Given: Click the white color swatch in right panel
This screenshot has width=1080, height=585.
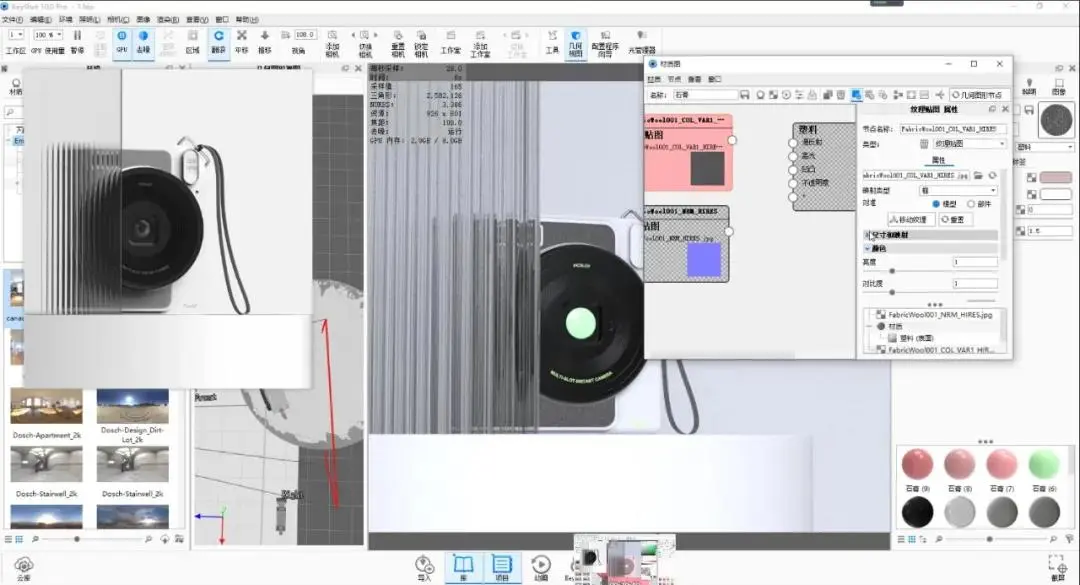Looking at the screenshot, I should (1055, 194).
